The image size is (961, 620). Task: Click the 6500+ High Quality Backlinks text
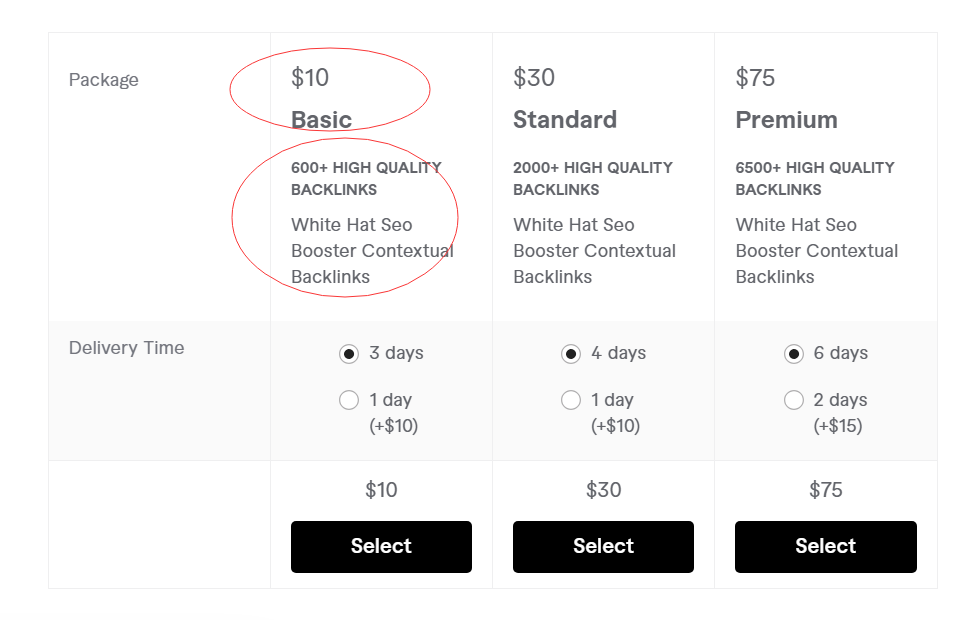point(815,178)
